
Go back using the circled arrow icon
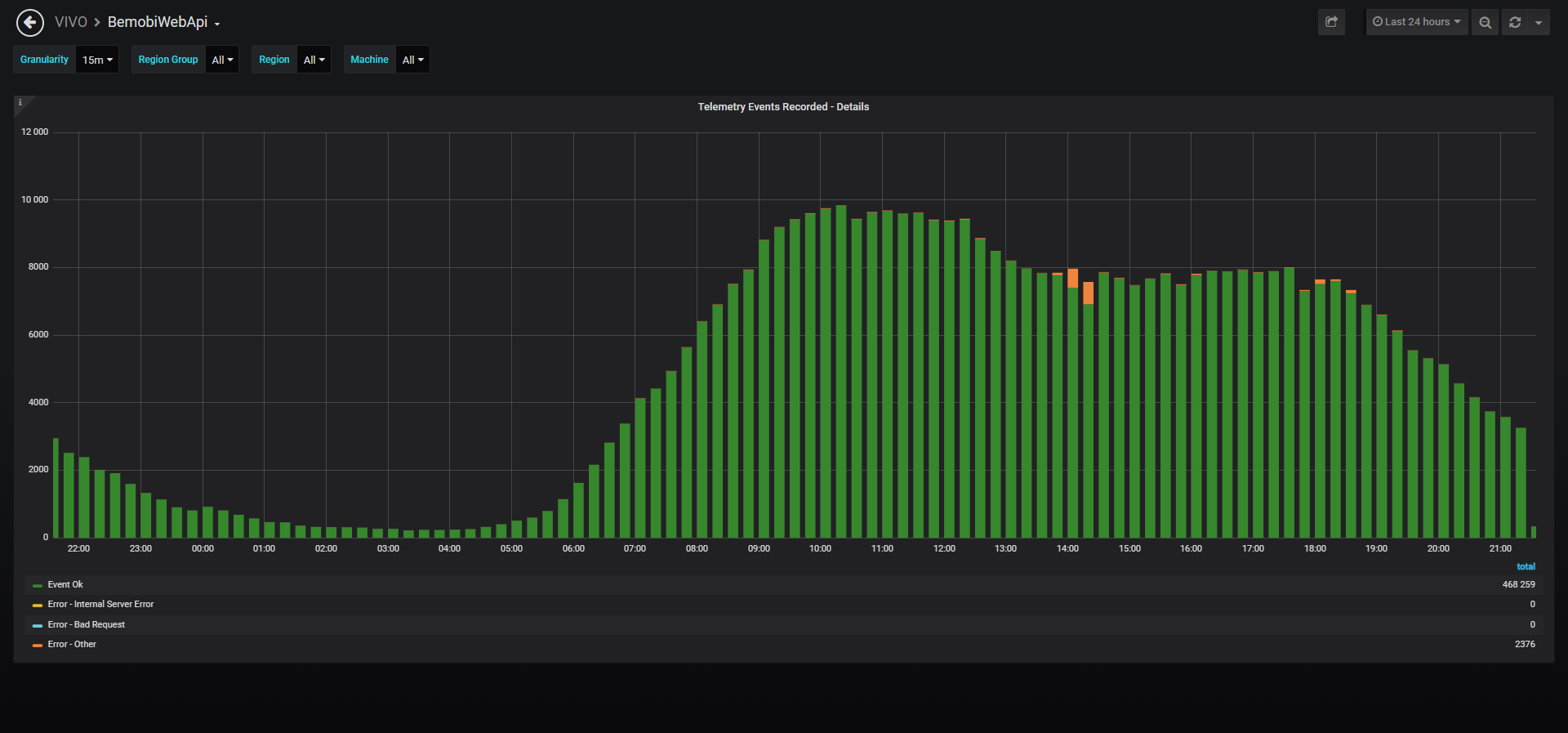pos(30,22)
